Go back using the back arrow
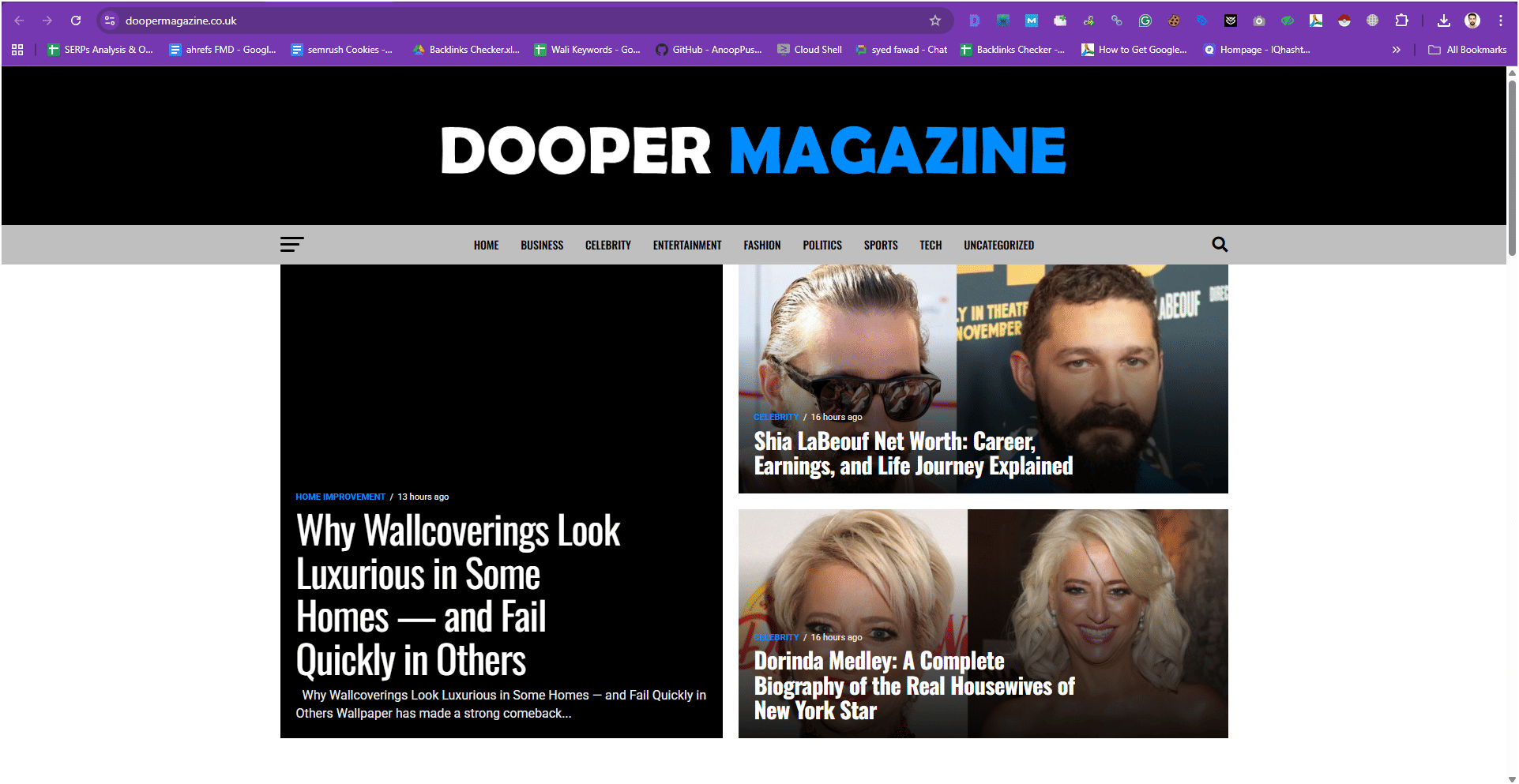Viewport: 1519px width, 784px height. (19, 21)
